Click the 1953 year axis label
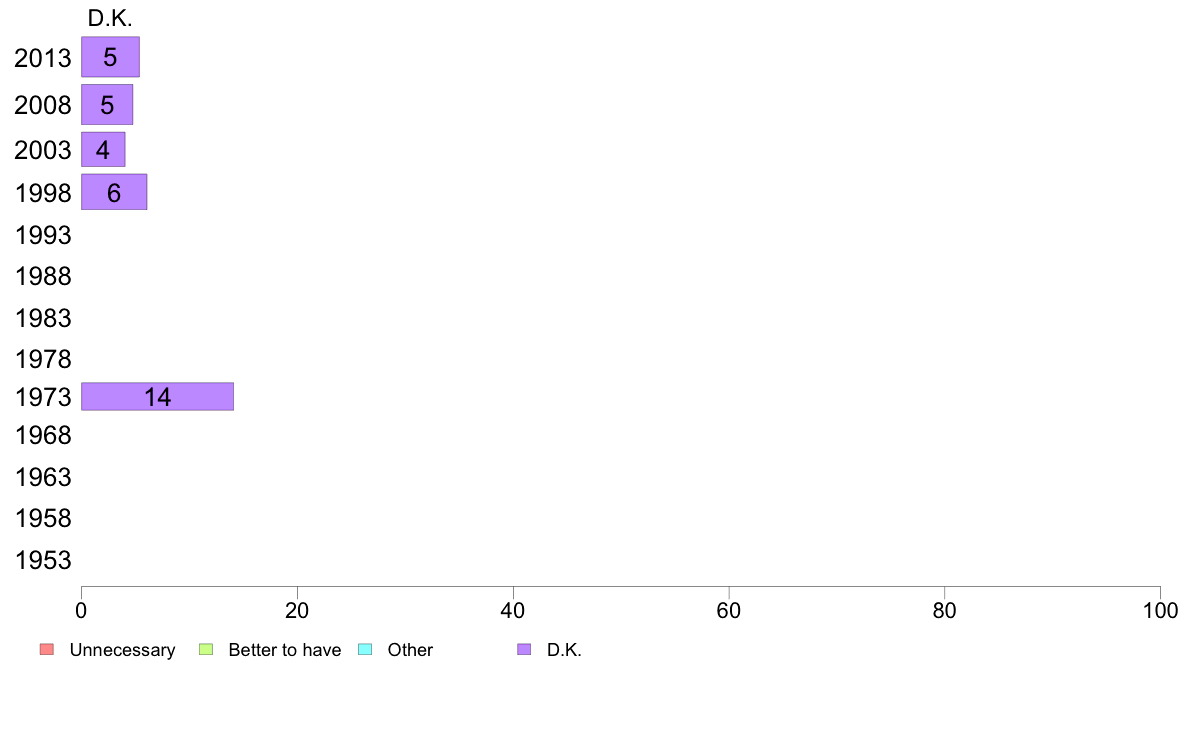The image size is (1188, 736). (x=43, y=561)
